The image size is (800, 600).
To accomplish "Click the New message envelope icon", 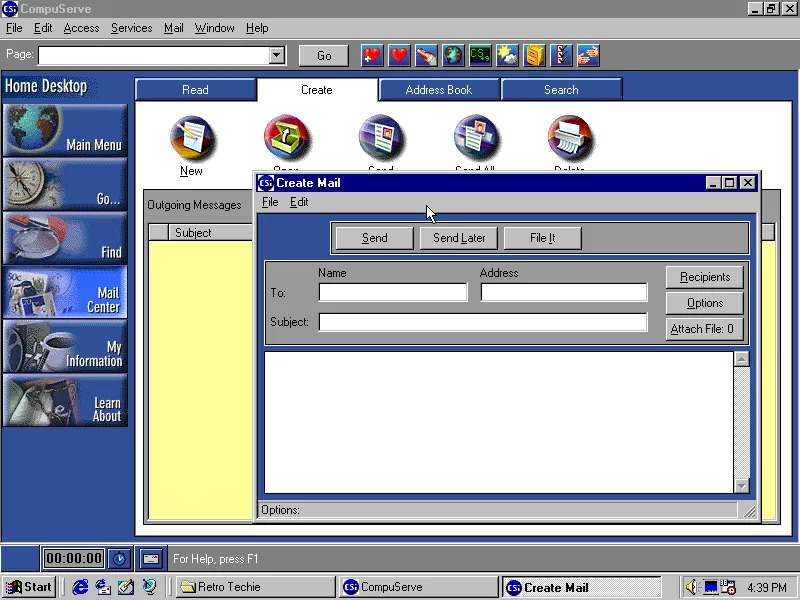I will pyautogui.click(x=192, y=138).
